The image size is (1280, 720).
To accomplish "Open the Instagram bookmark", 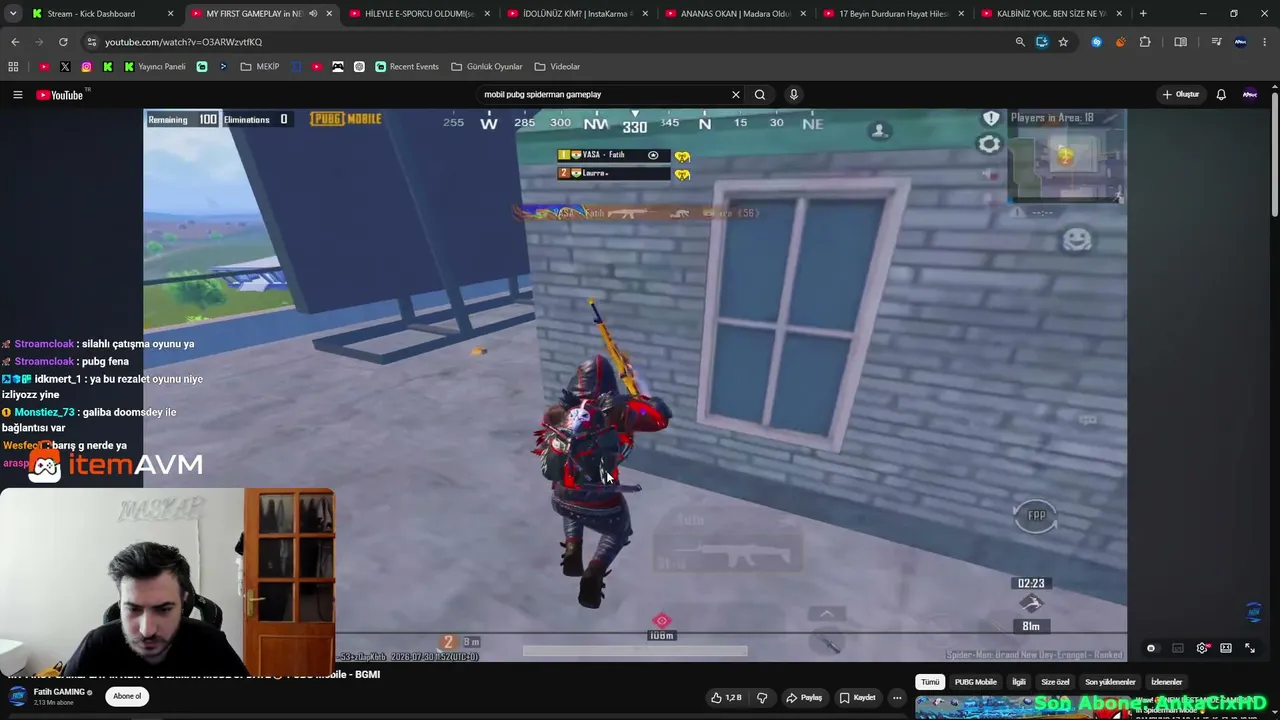I will (86, 67).
